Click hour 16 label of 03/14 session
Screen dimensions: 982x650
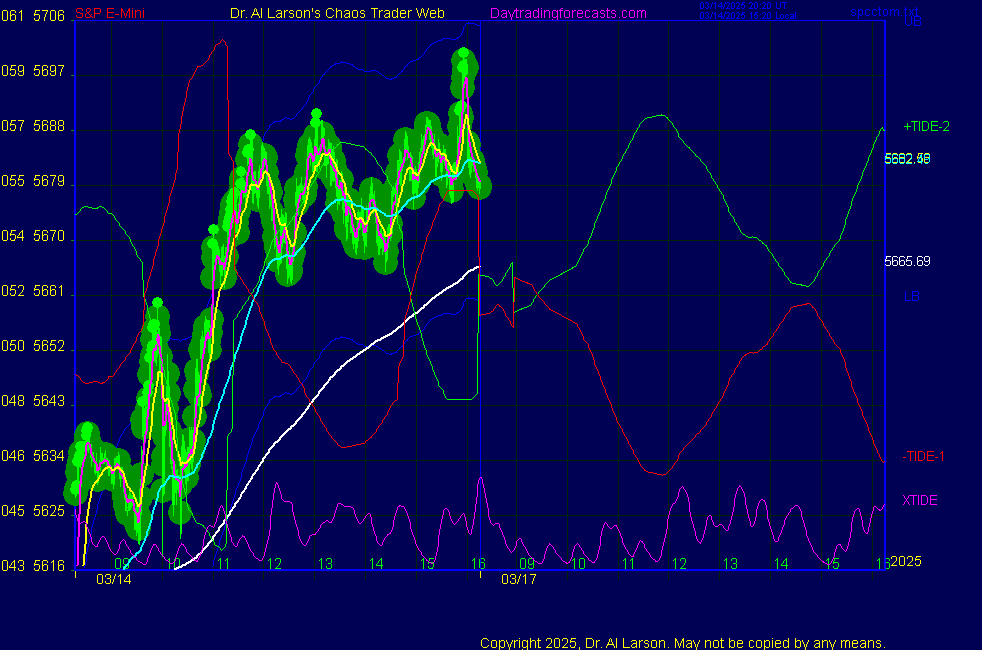[478, 564]
